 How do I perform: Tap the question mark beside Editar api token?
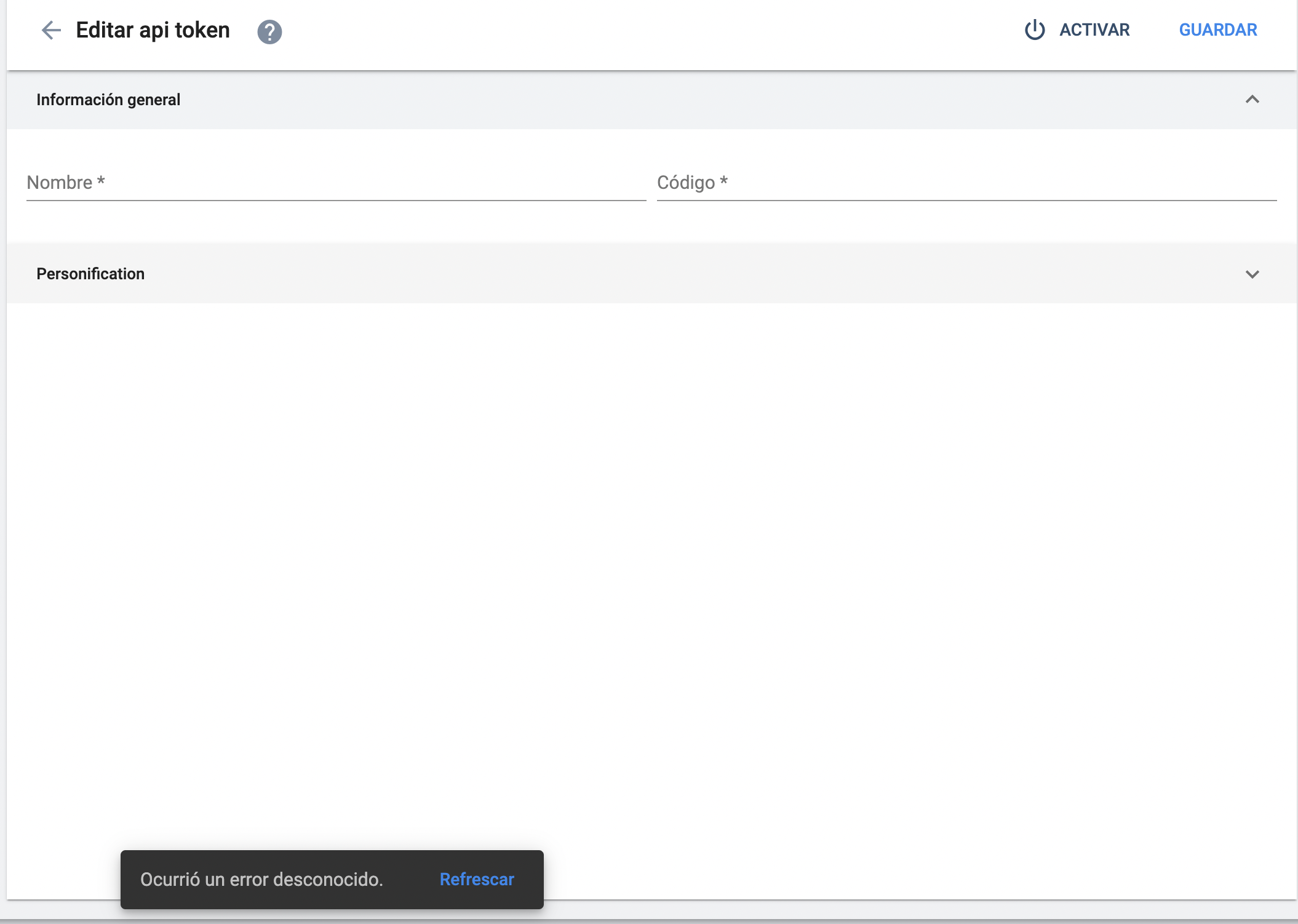(x=269, y=31)
